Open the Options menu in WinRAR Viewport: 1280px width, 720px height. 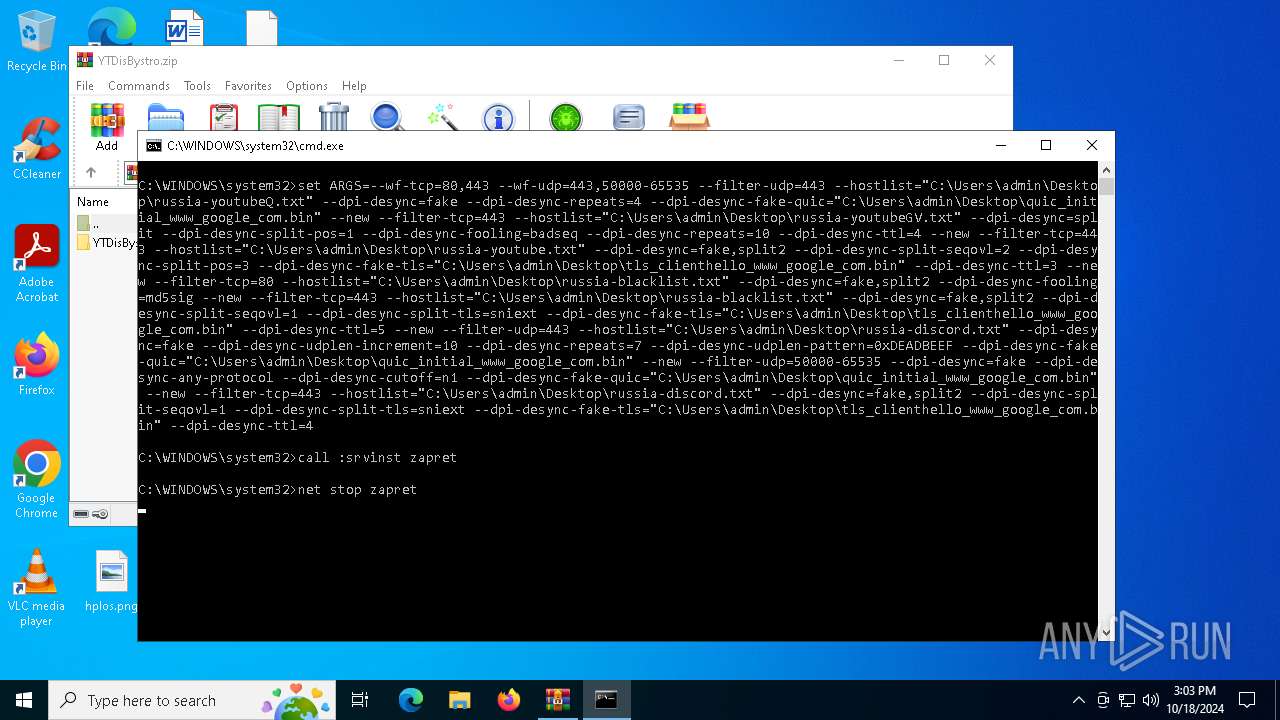(307, 86)
